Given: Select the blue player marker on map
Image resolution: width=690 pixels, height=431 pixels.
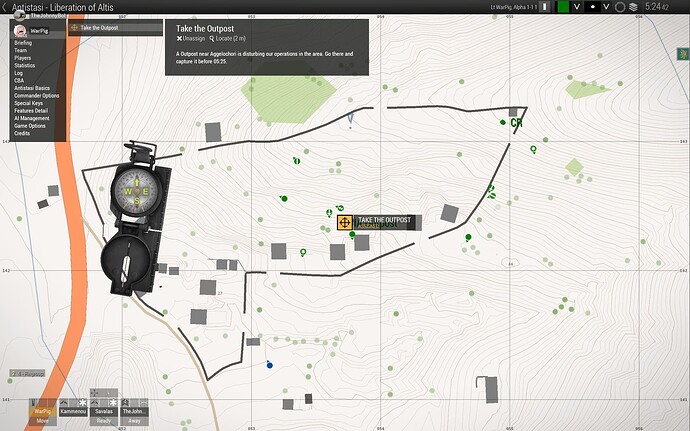Looking at the screenshot, I should pos(269,365).
